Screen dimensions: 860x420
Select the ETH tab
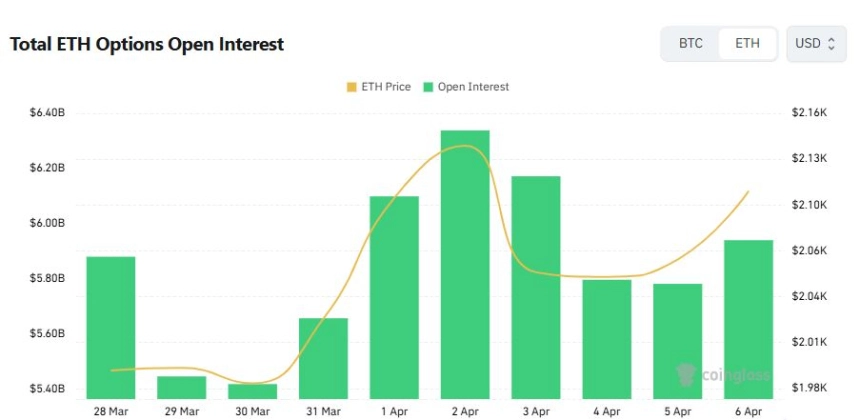click(x=747, y=44)
